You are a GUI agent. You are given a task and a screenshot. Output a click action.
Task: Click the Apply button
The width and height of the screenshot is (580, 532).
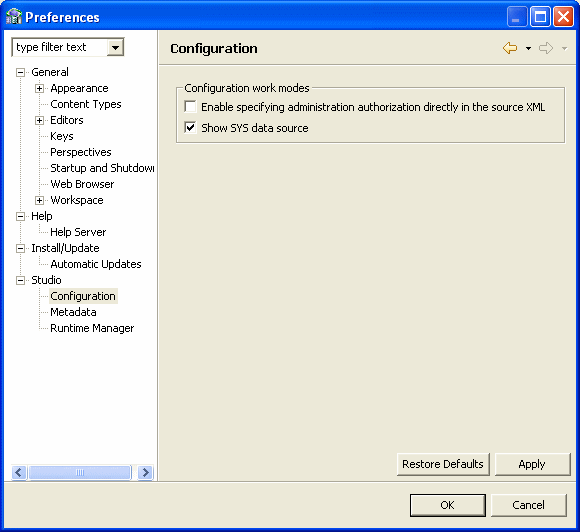coord(532,464)
